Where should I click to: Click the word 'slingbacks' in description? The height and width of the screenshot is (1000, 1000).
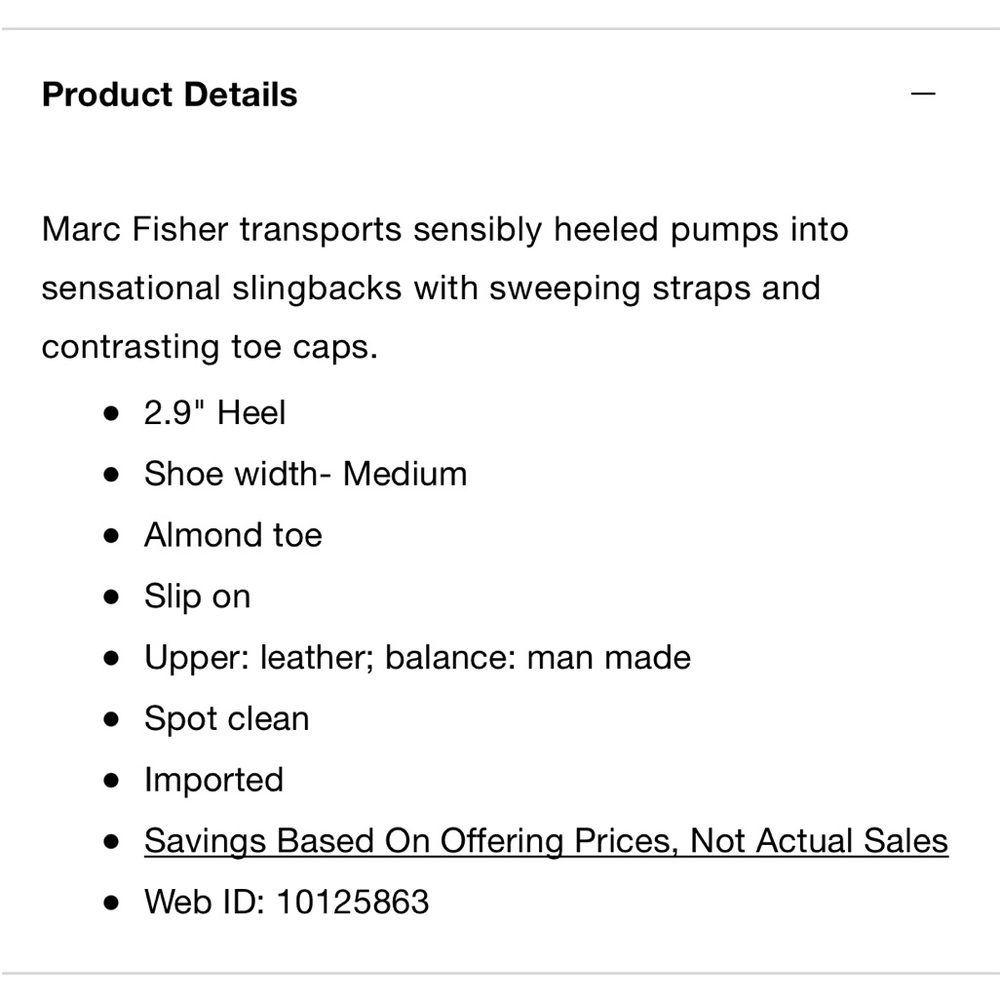pyautogui.click(x=317, y=288)
